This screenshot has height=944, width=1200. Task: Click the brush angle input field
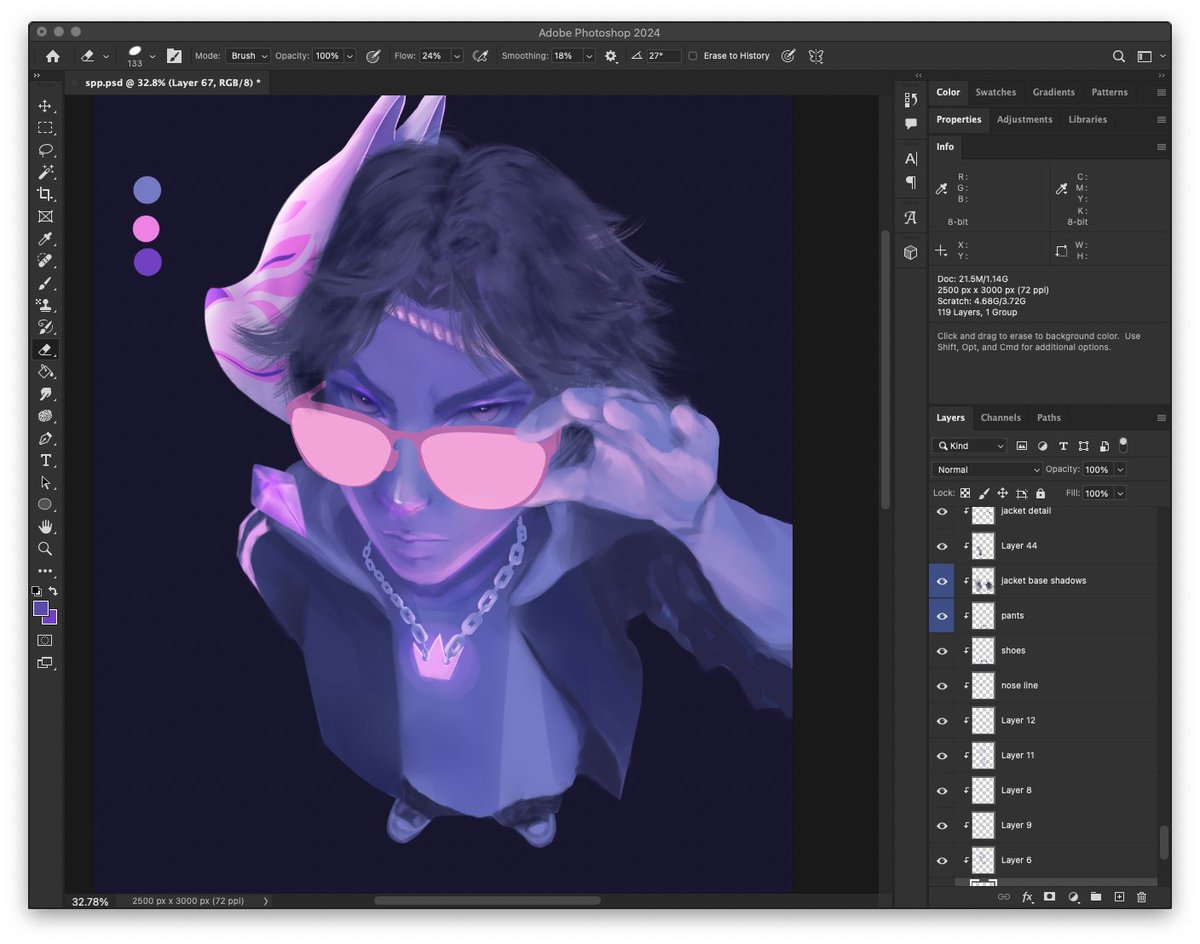[663, 56]
